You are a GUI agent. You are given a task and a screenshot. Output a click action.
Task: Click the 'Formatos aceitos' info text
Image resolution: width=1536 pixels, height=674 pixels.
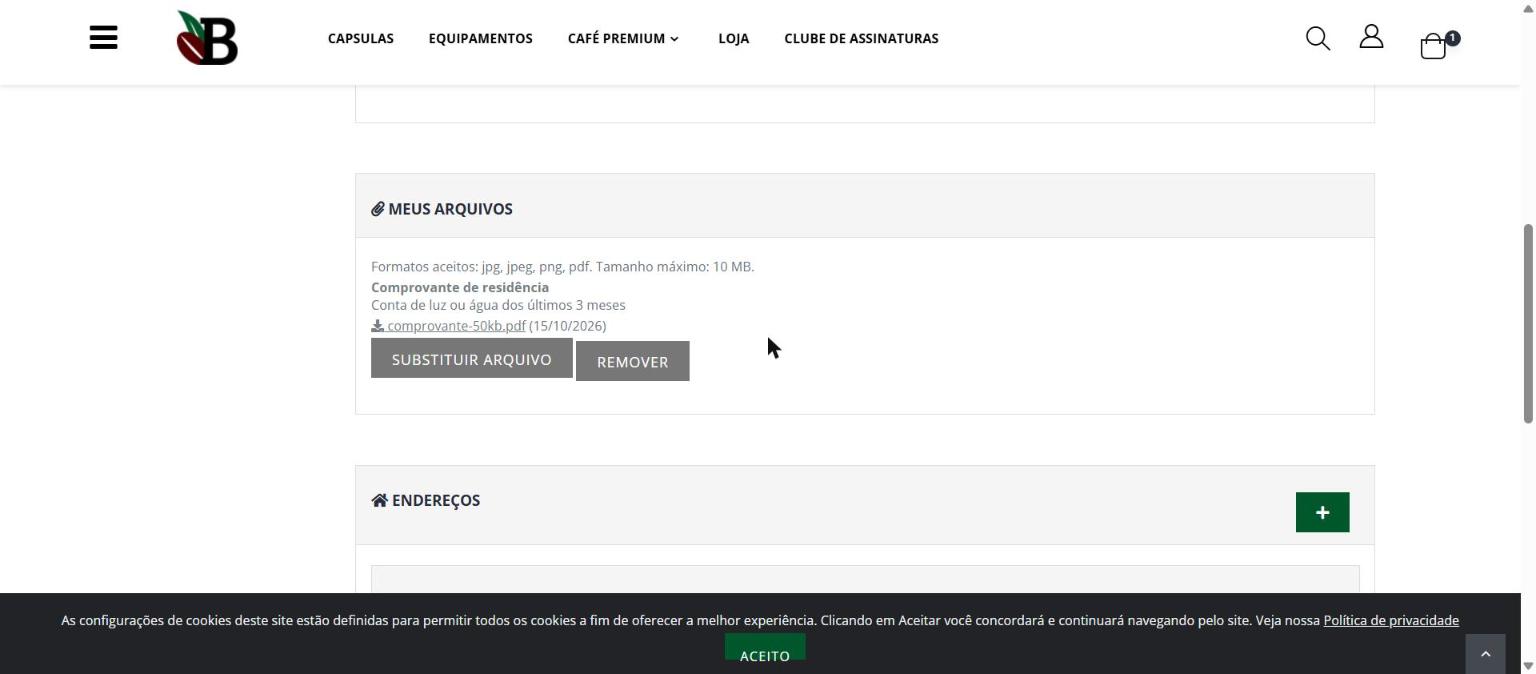(x=563, y=267)
